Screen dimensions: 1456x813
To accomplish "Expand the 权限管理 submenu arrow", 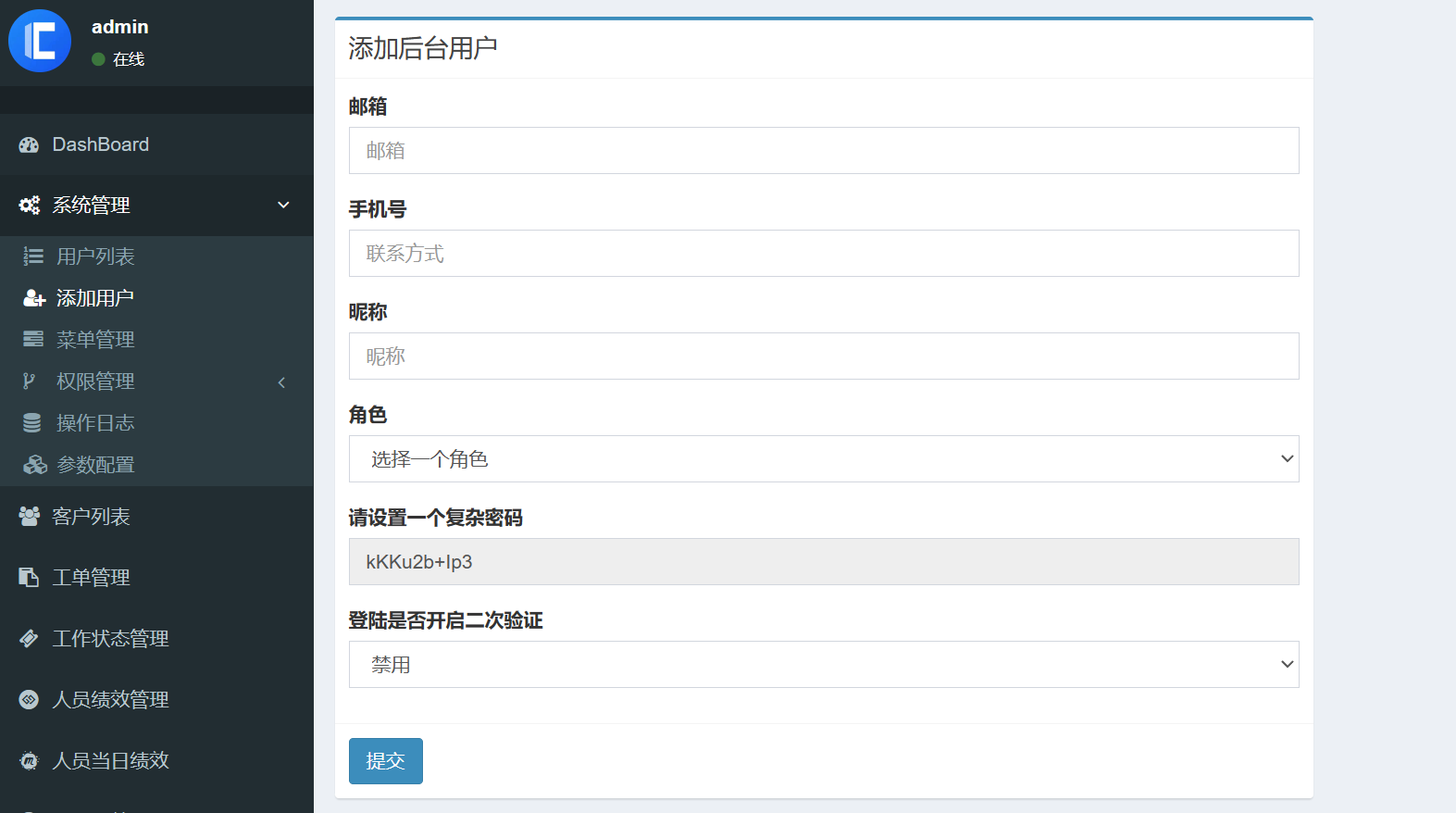I will [x=281, y=382].
